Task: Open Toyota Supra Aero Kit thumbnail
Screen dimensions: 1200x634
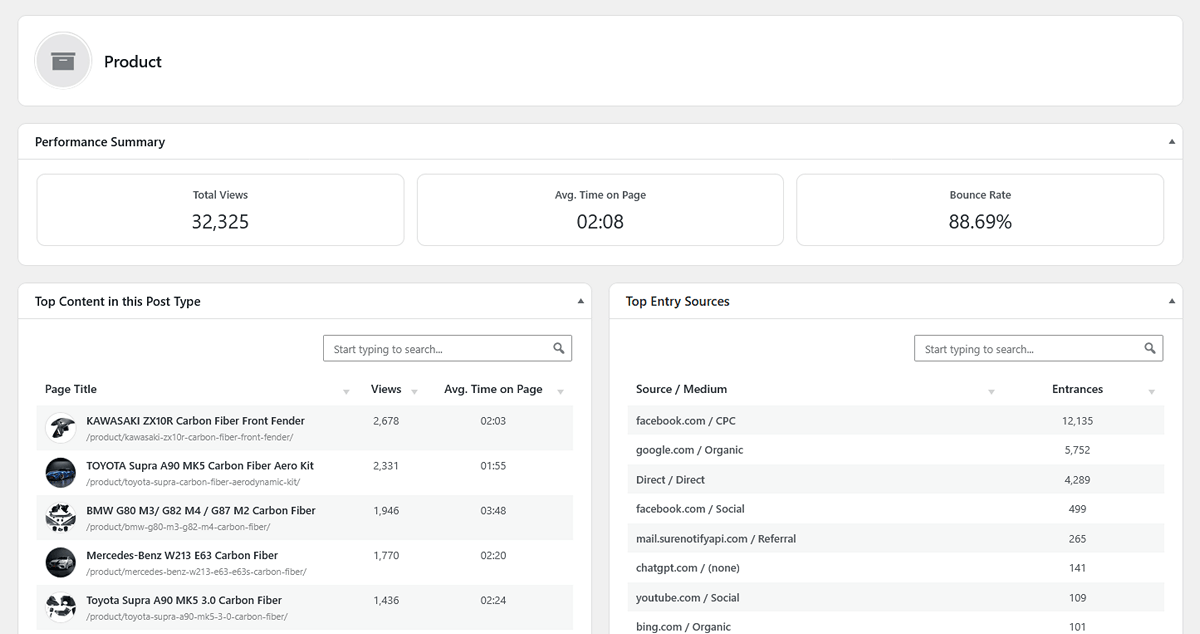Action: point(61,473)
